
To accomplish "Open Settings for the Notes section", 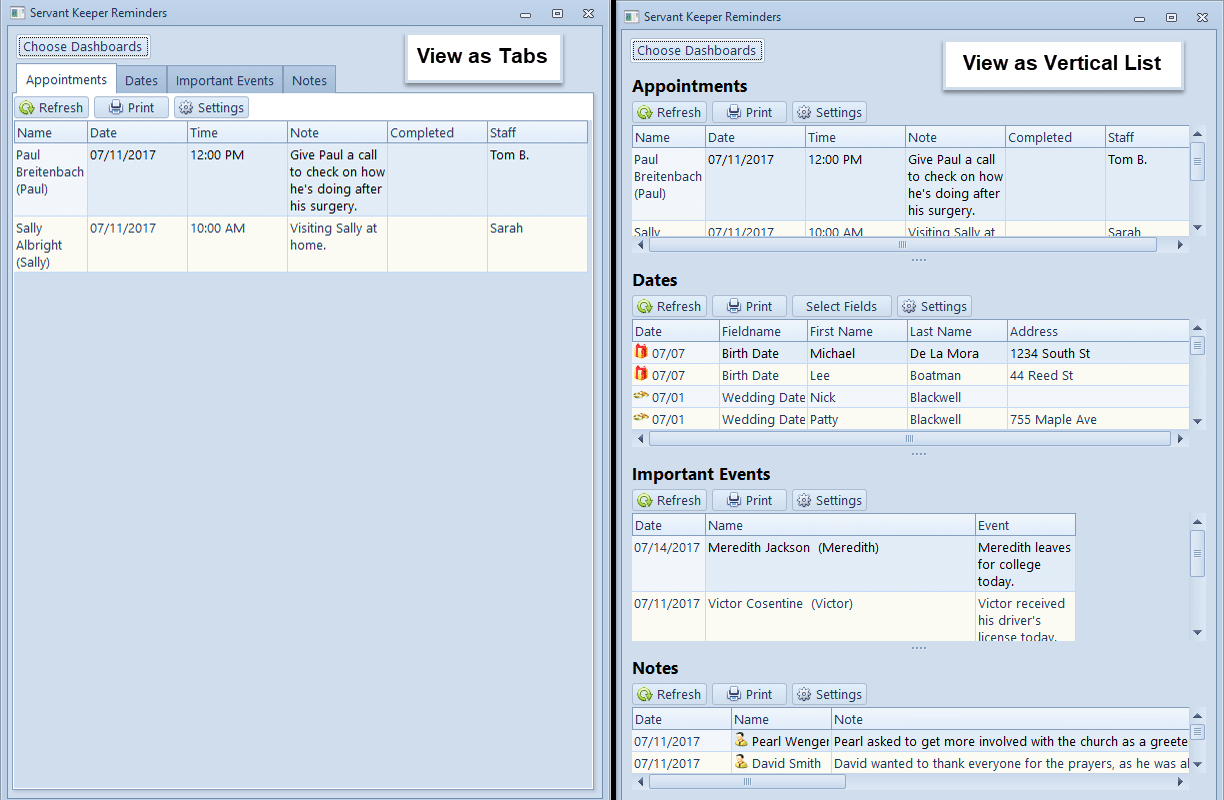I will click(829, 694).
